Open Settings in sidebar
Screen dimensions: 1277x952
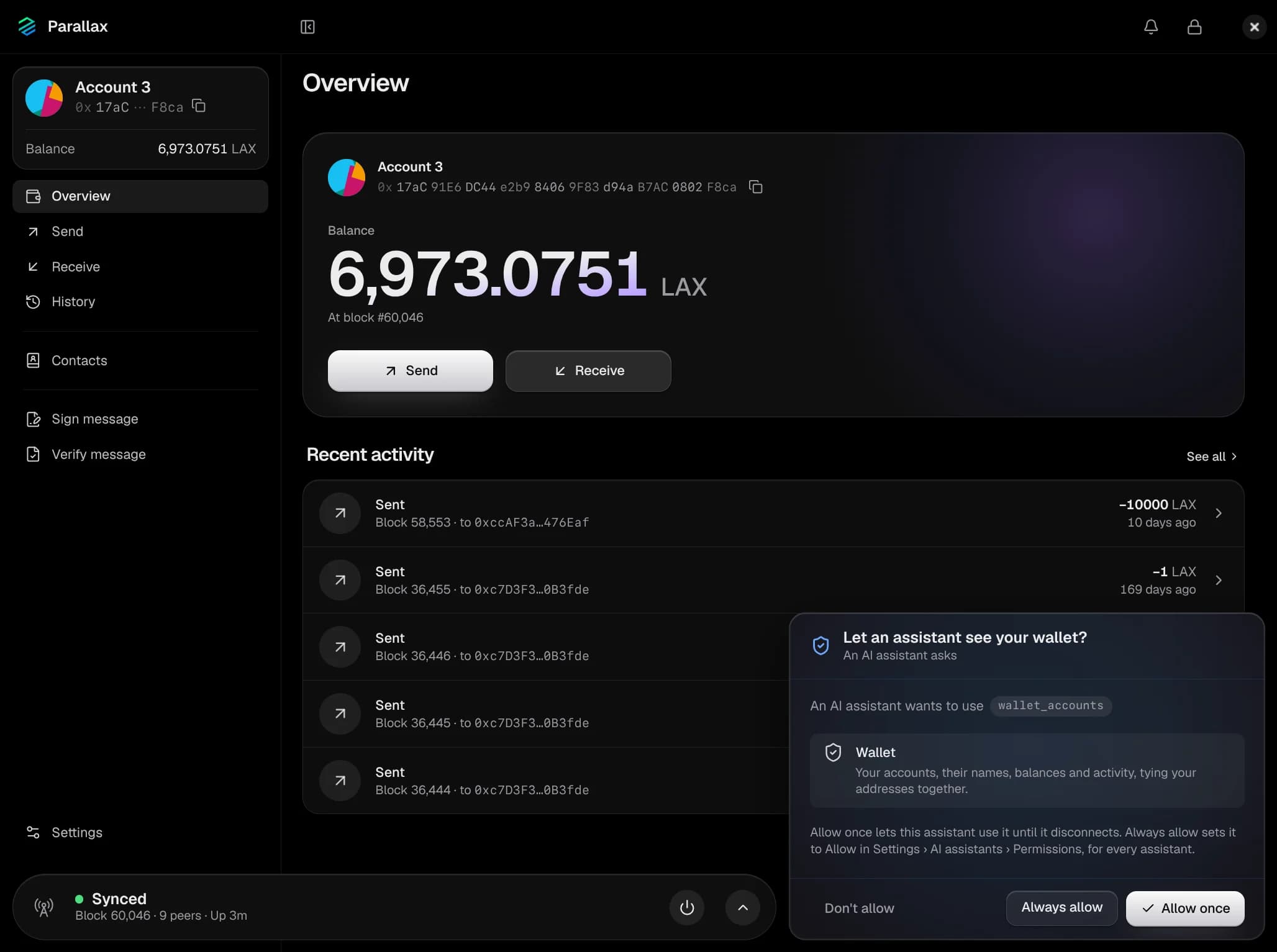[140, 833]
